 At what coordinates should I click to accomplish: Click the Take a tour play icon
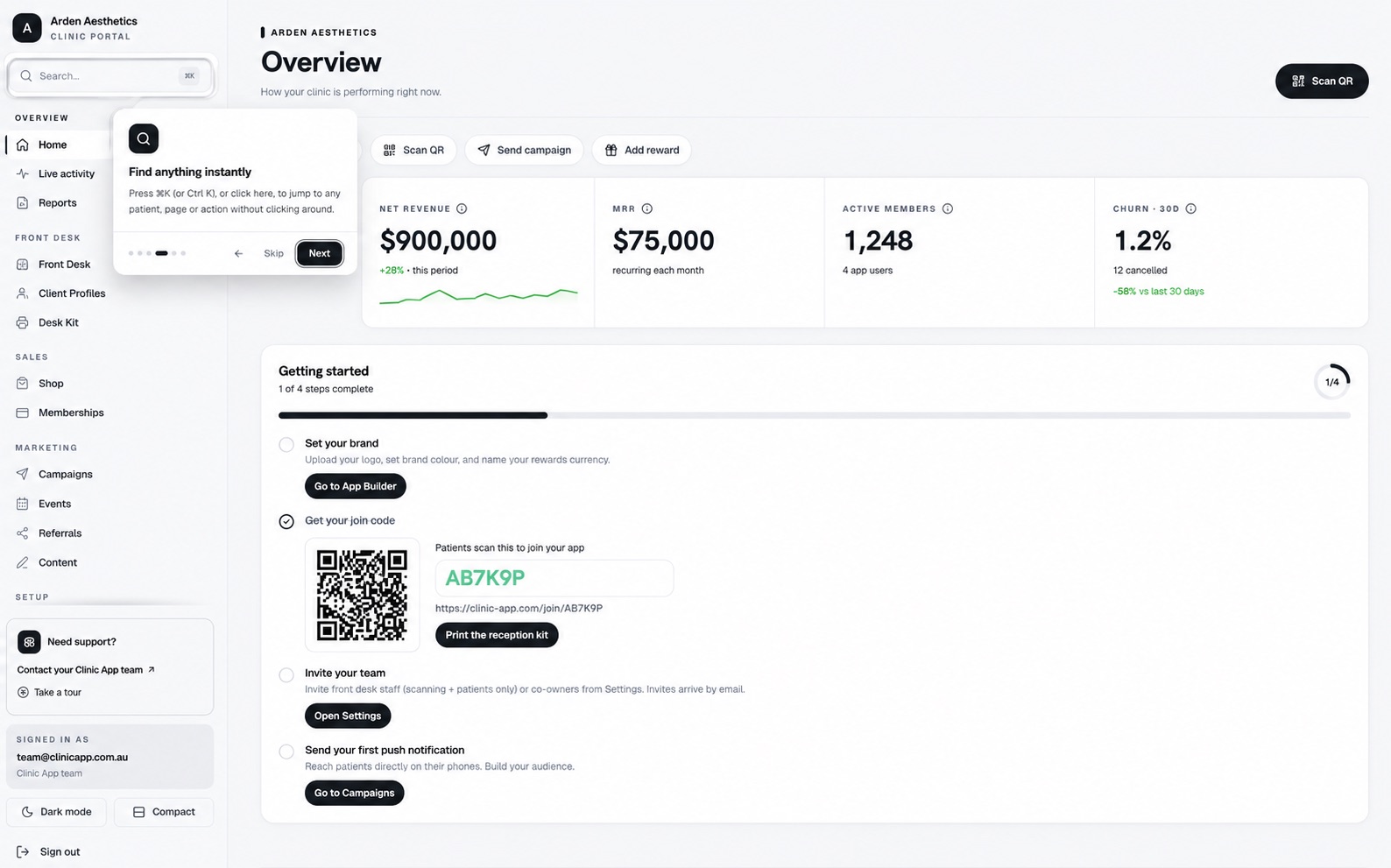click(x=23, y=692)
